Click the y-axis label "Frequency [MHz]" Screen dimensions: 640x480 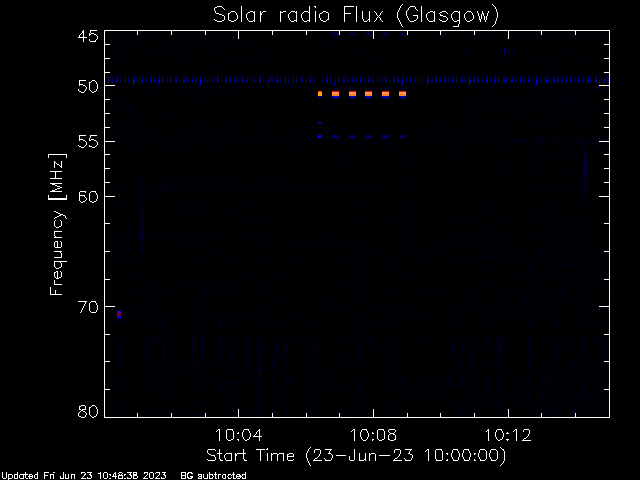(57, 224)
